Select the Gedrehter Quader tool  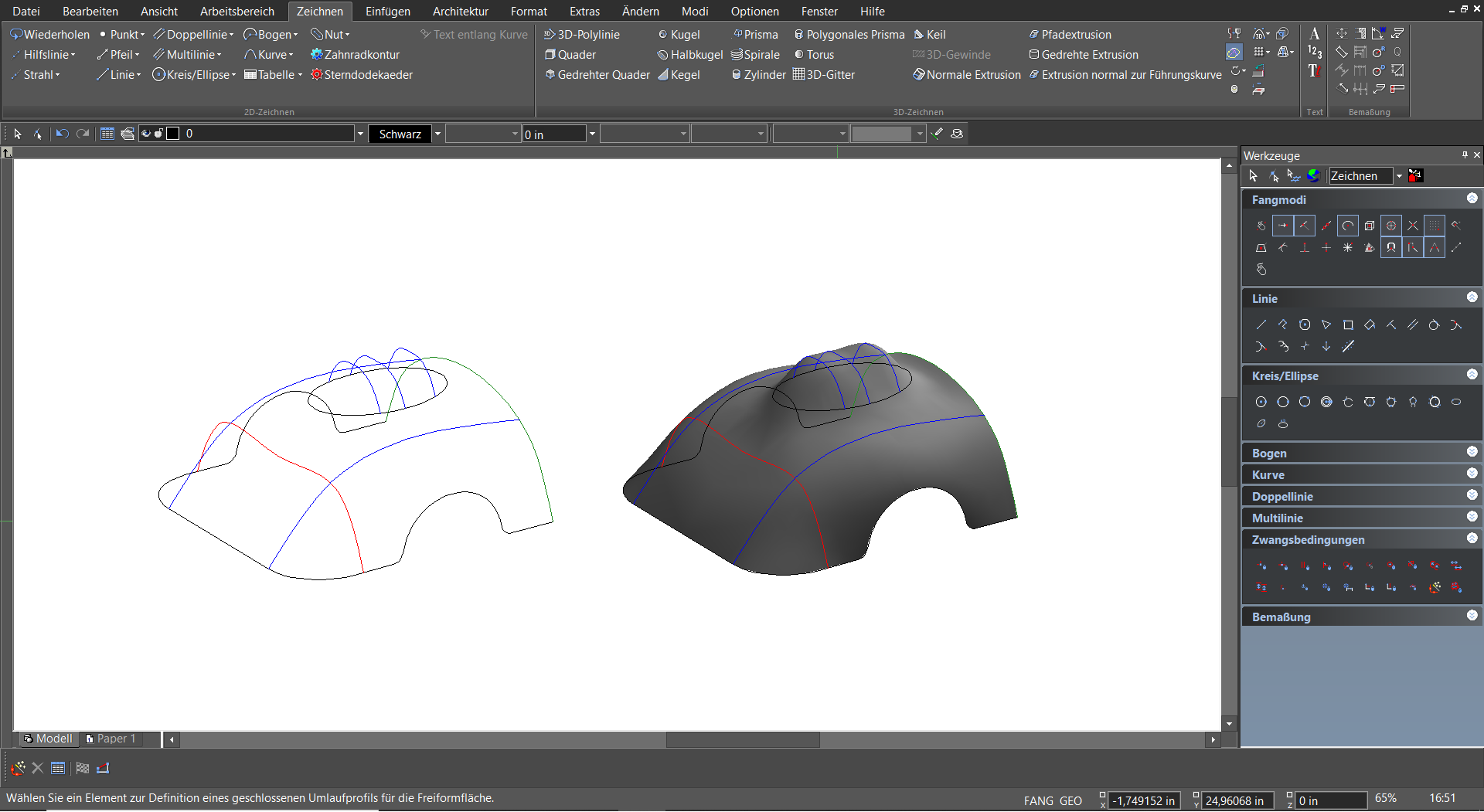pos(597,75)
